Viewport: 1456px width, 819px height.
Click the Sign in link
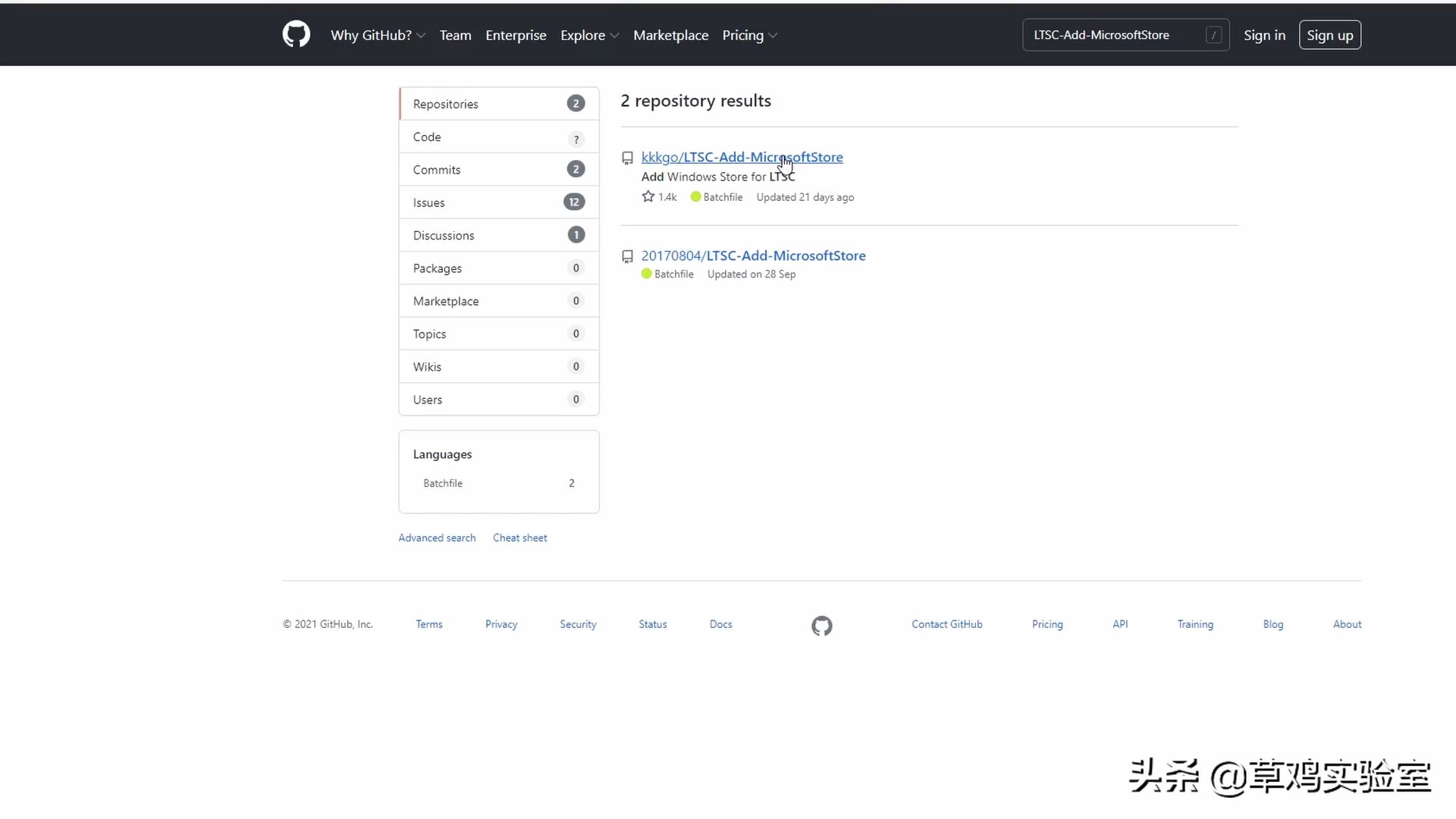[1264, 35]
